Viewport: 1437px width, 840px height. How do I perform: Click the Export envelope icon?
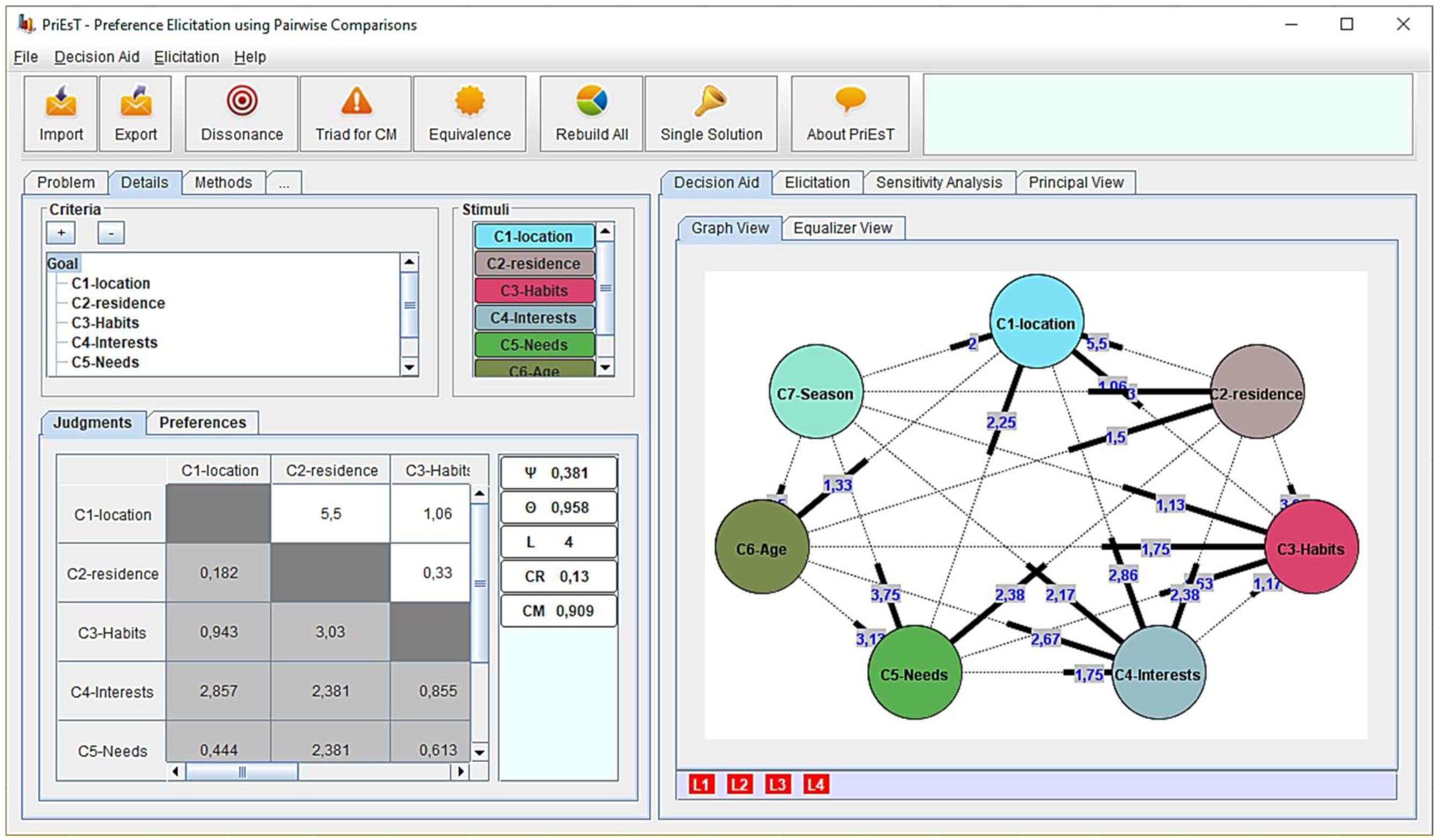(x=136, y=102)
